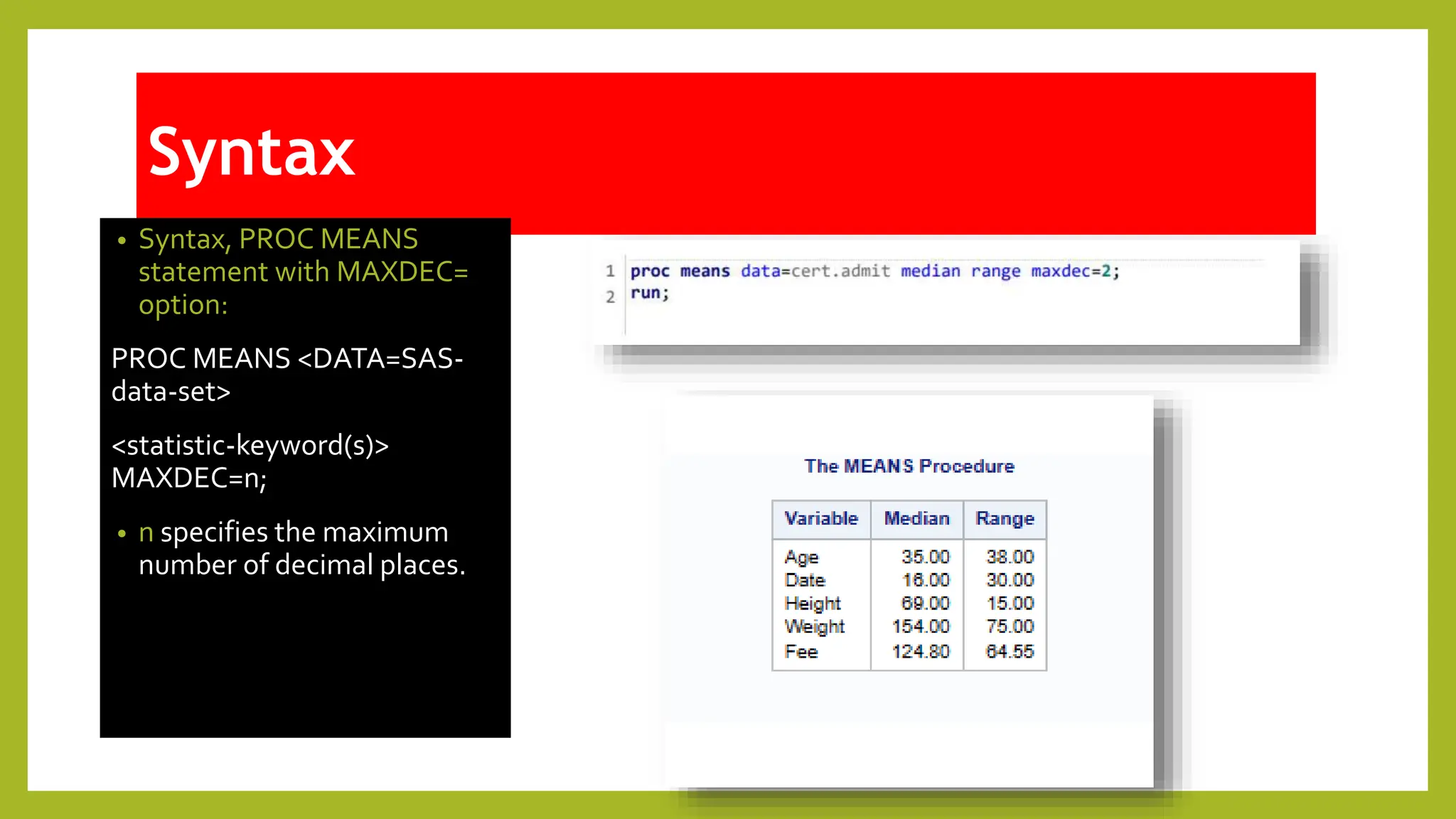
Task: Click the 'MAXDEC=n;' text line
Action: [x=189, y=478]
